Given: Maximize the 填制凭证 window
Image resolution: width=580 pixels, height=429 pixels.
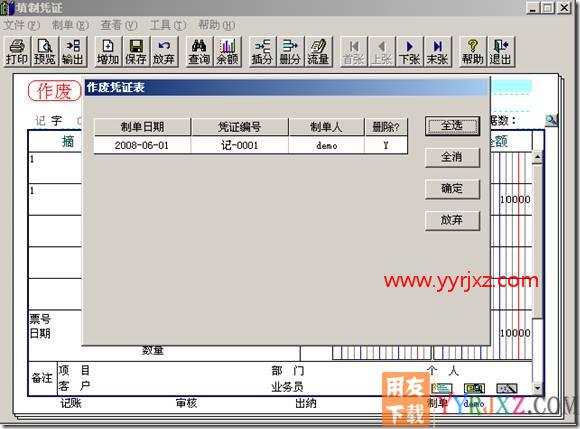Looking at the screenshot, I should click(x=548, y=8).
